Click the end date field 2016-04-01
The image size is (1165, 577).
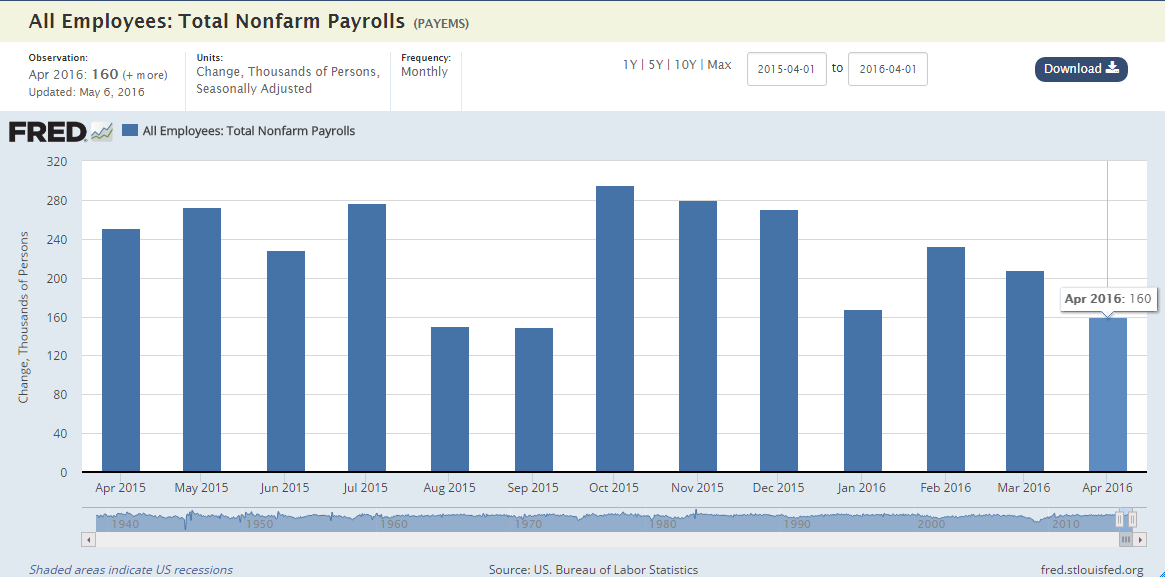coord(887,69)
